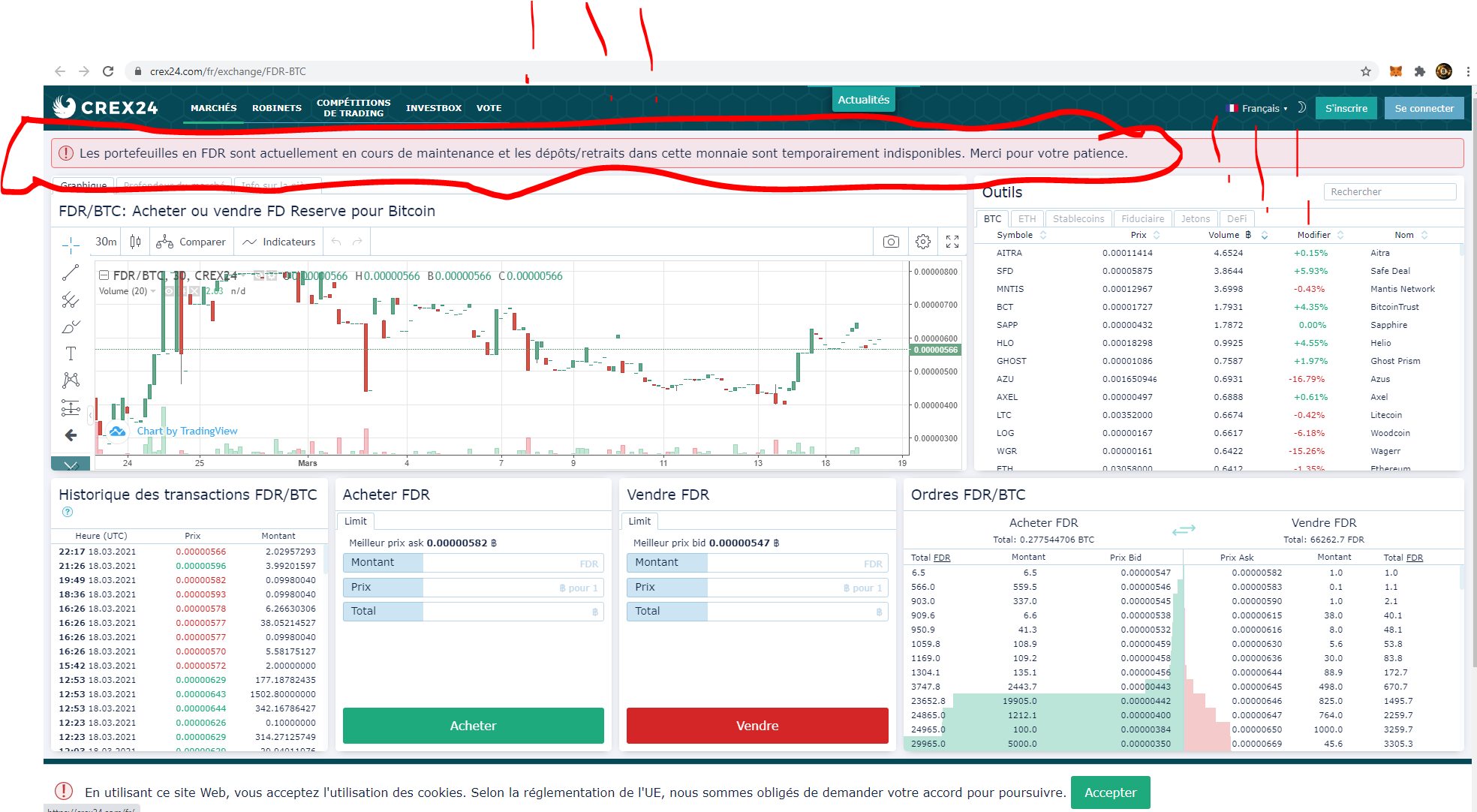Select the brush drawing tool

(x=71, y=327)
